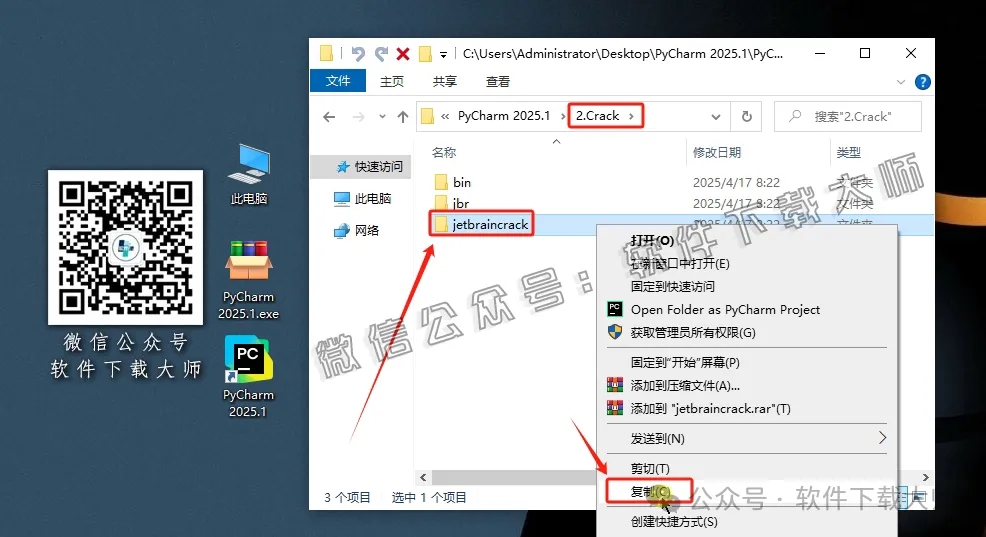Refresh the folder view
Image resolution: width=986 pixels, height=537 pixels.
pos(746,116)
